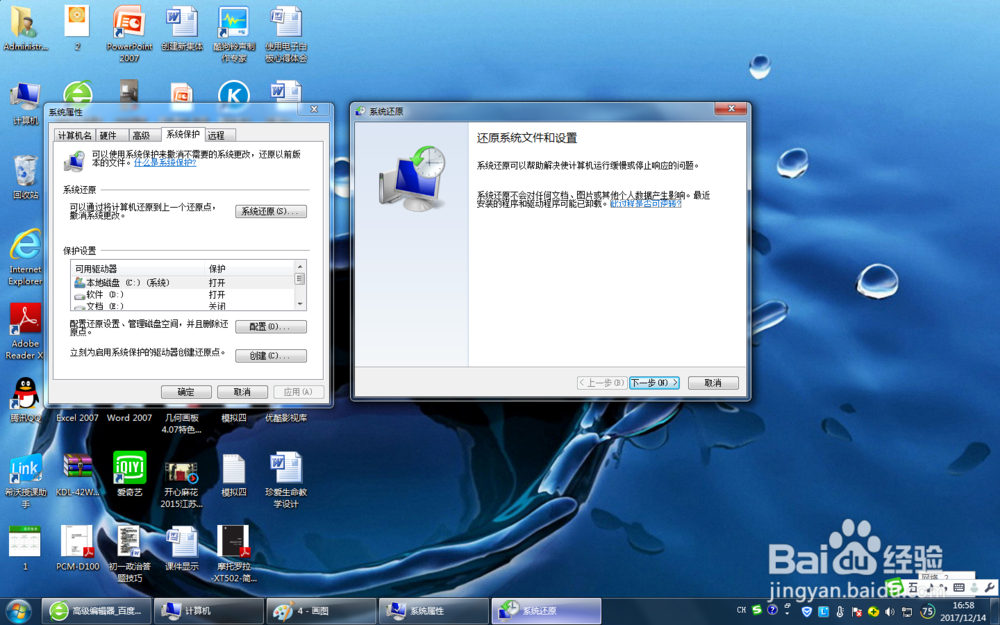The height and width of the screenshot is (625, 1000).
Task: Click the drive list scroll-up arrow
Action: point(300,266)
